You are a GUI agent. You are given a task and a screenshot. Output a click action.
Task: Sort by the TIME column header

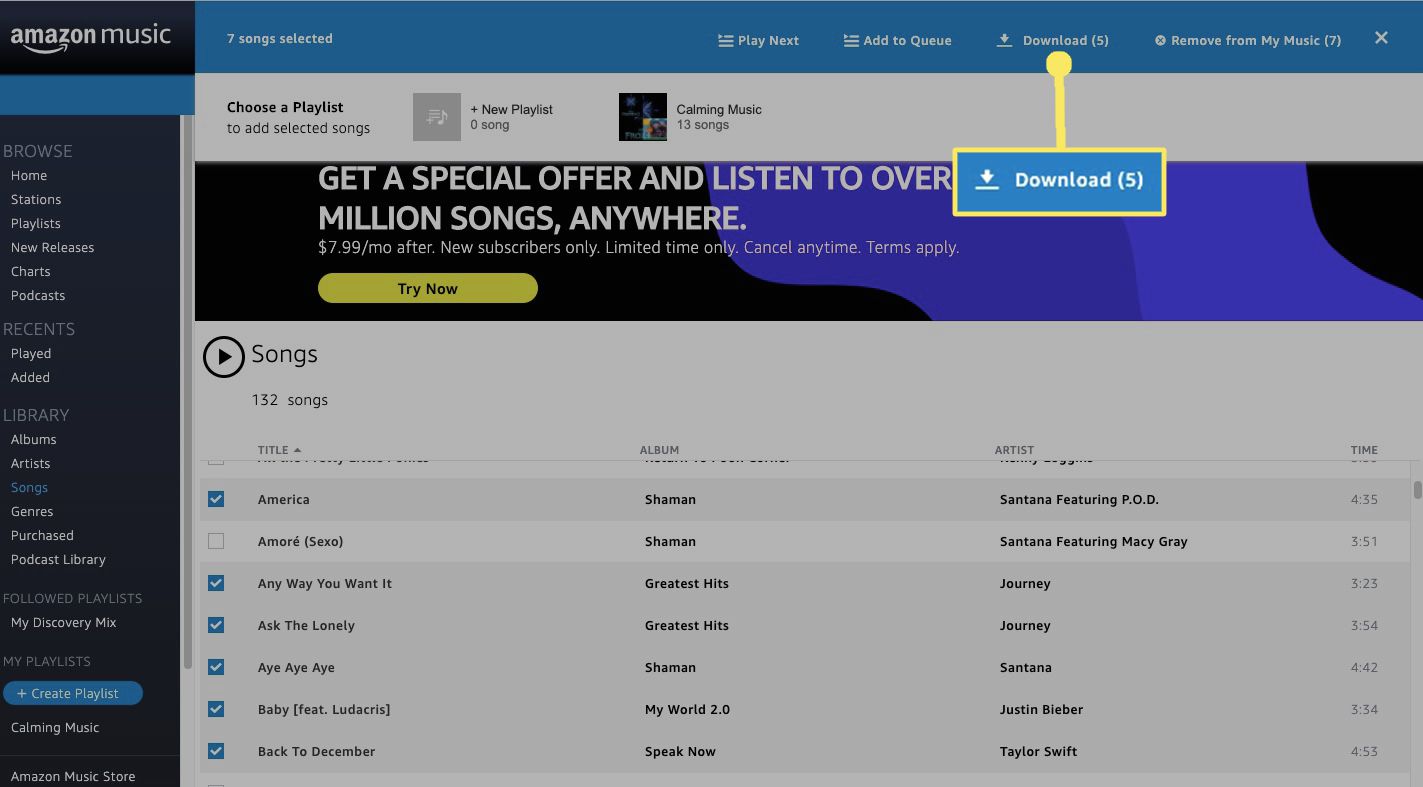[x=1364, y=450]
